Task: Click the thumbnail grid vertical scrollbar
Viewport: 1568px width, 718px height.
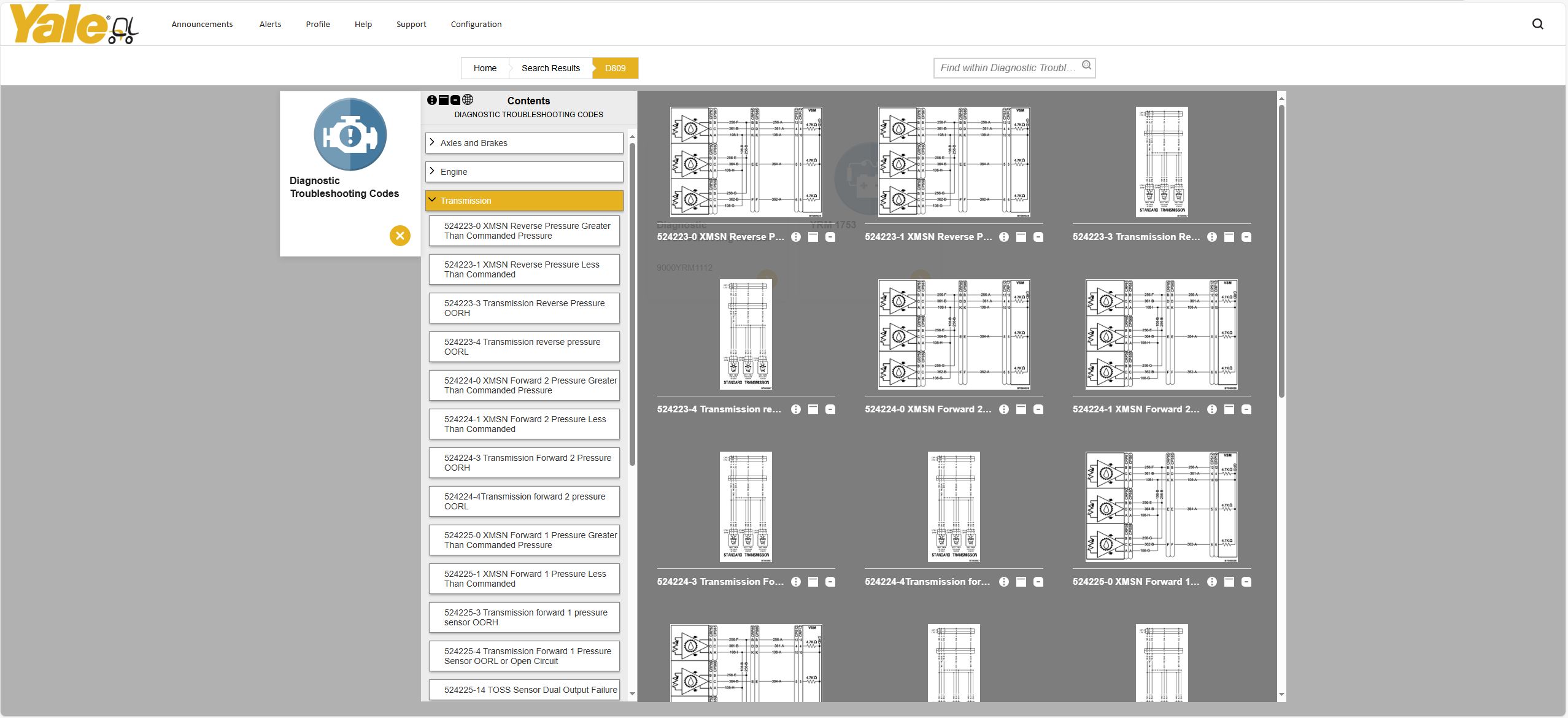Action: pos(1281,252)
